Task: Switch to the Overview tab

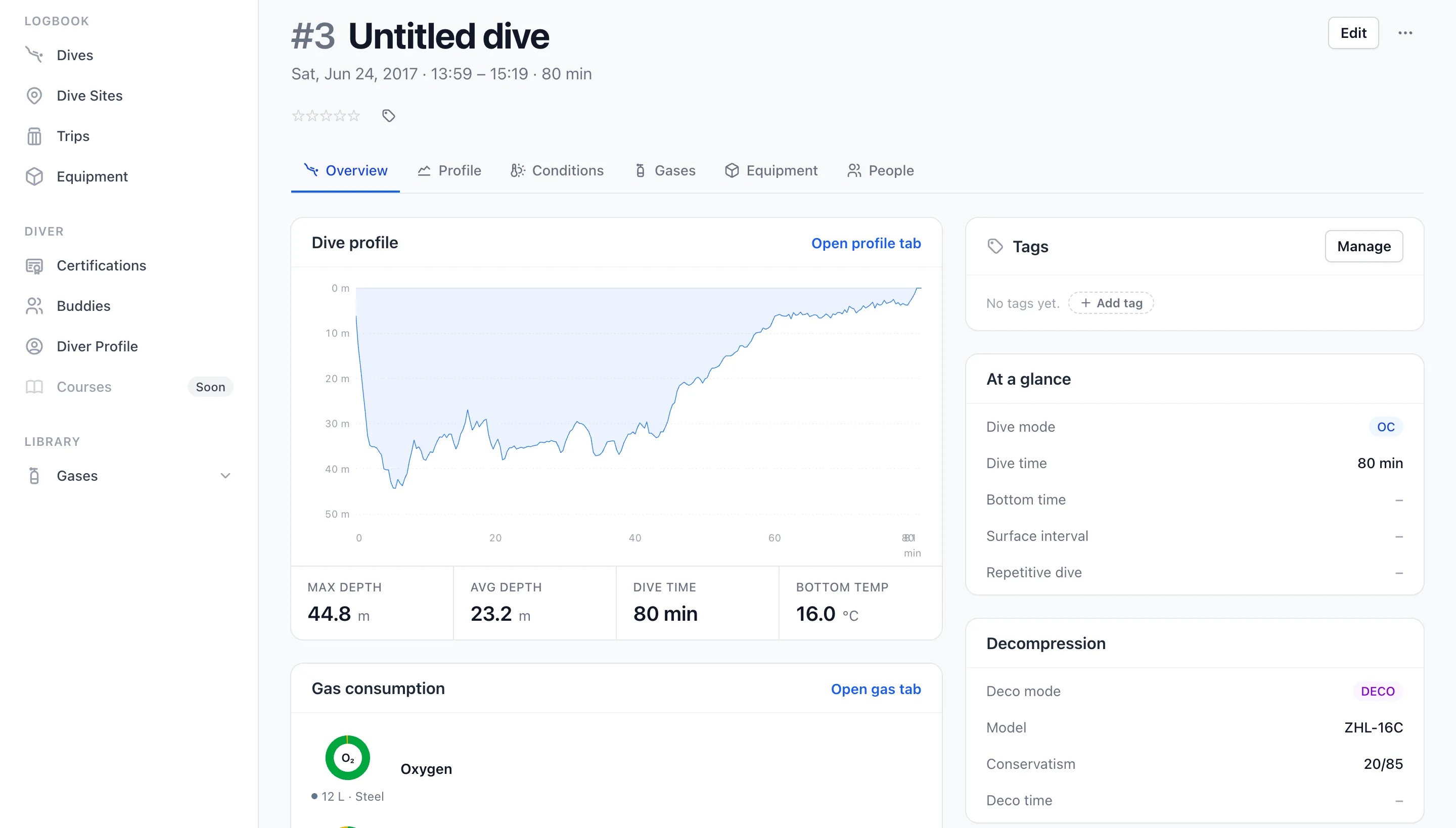Action: point(345,171)
